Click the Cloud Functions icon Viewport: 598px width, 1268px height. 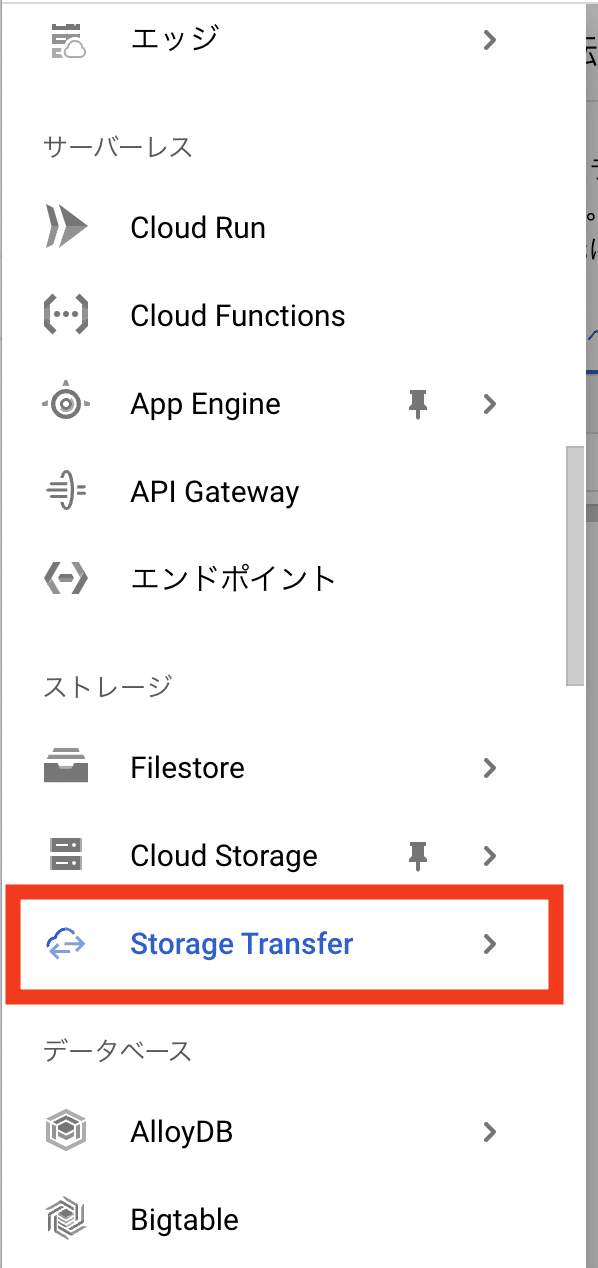64,315
